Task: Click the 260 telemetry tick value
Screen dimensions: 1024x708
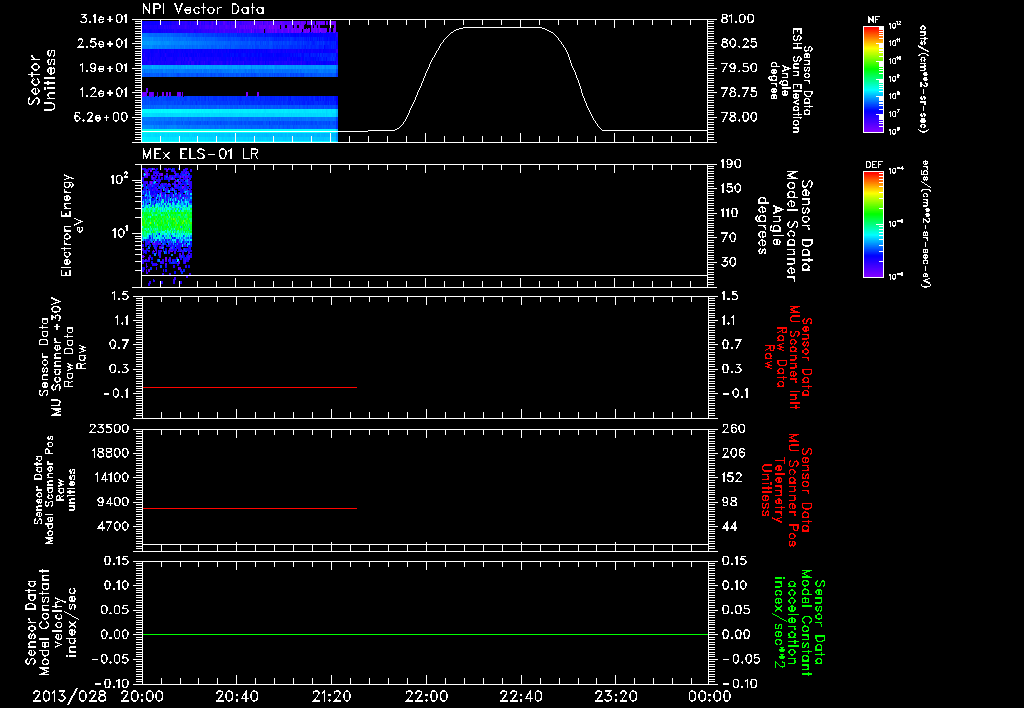Action: (733, 428)
